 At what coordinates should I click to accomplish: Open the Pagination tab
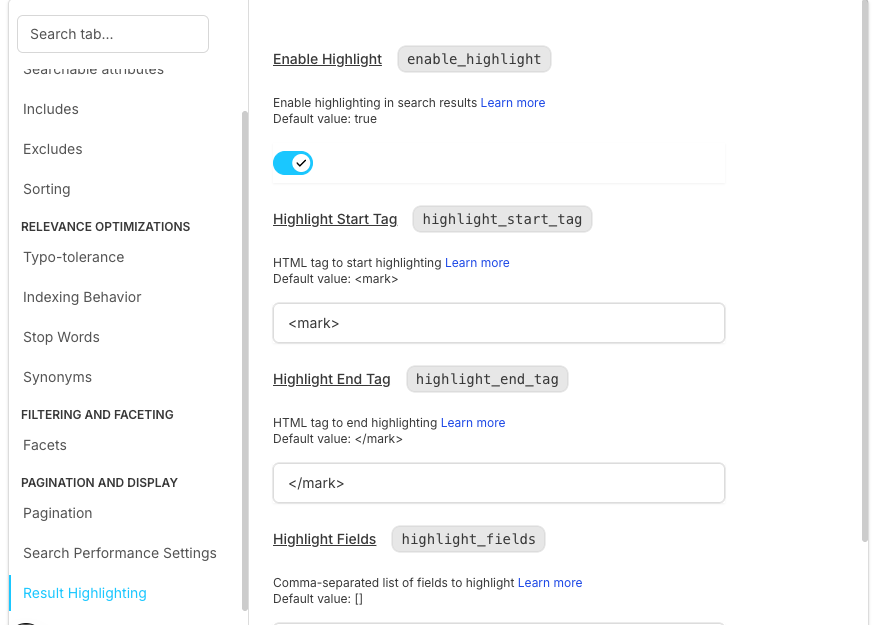tap(58, 513)
